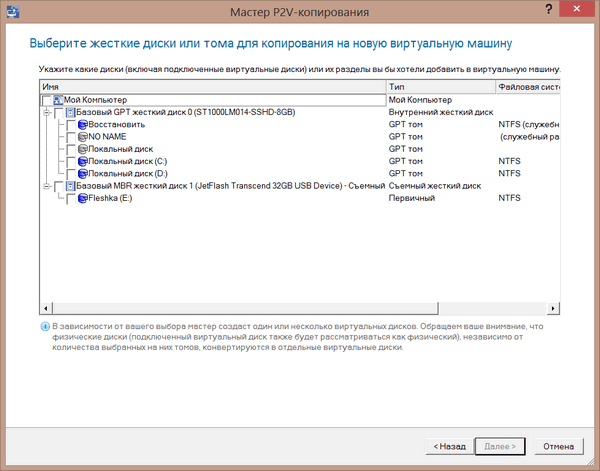
Task: Select the Локальный диск (C:) row label
Action: coord(128,161)
